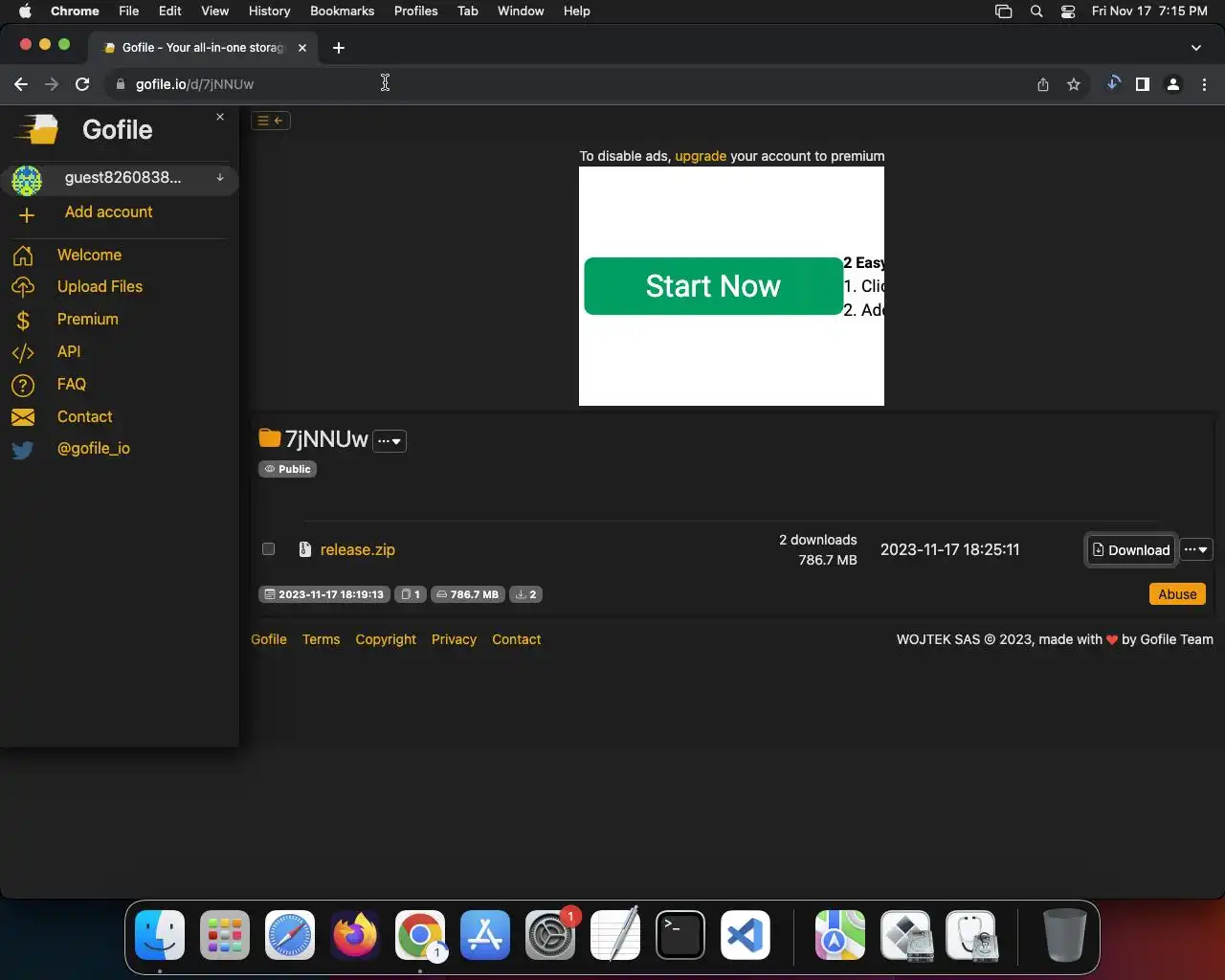
Task: Click the Chrome profile avatar icon
Action: click(x=1173, y=84)
